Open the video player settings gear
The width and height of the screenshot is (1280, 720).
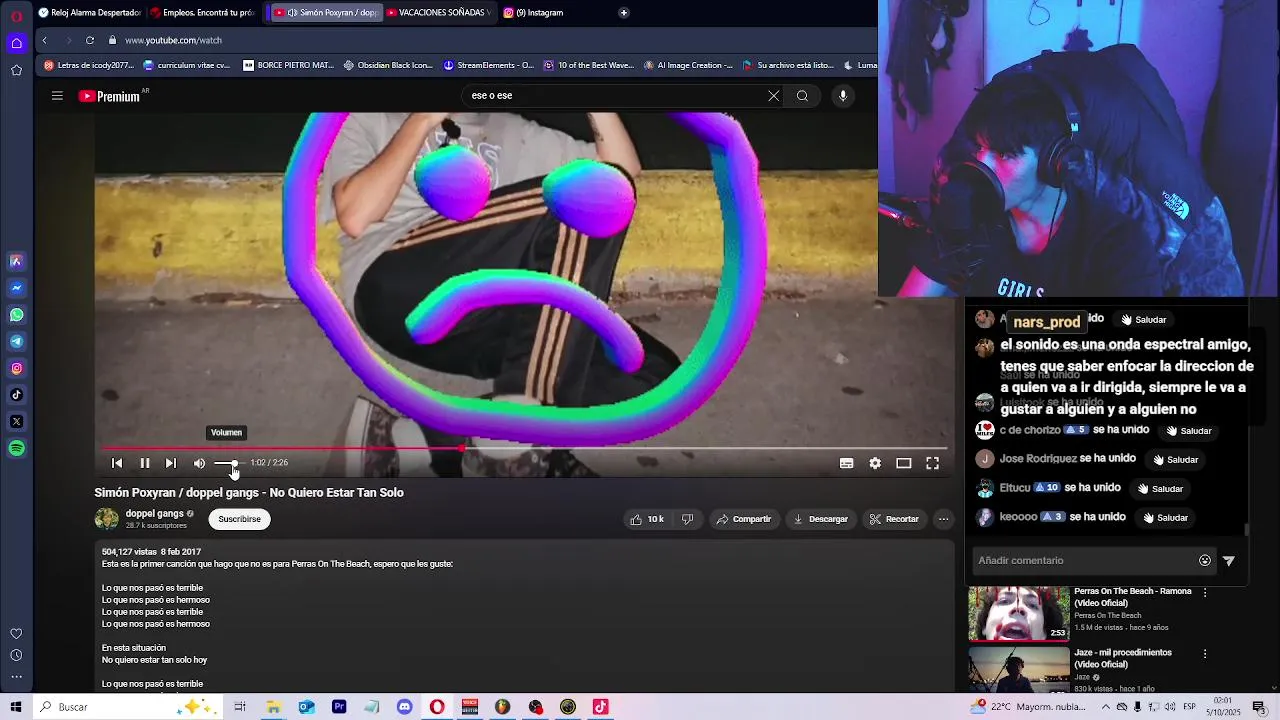click(875, 463)
